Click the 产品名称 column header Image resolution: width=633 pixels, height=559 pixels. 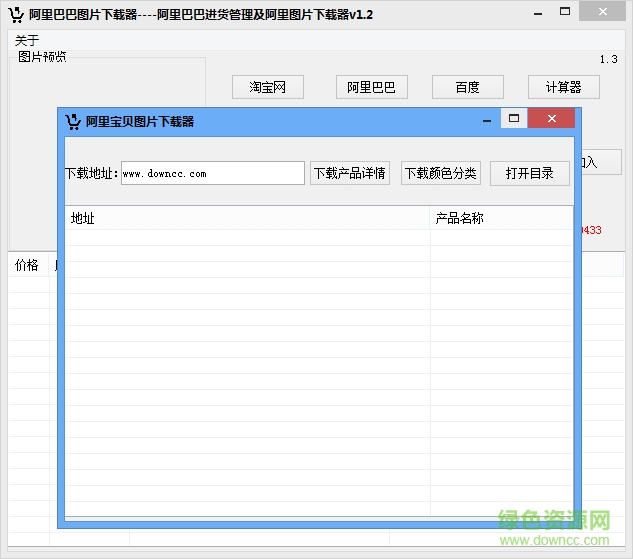(500, 218)
